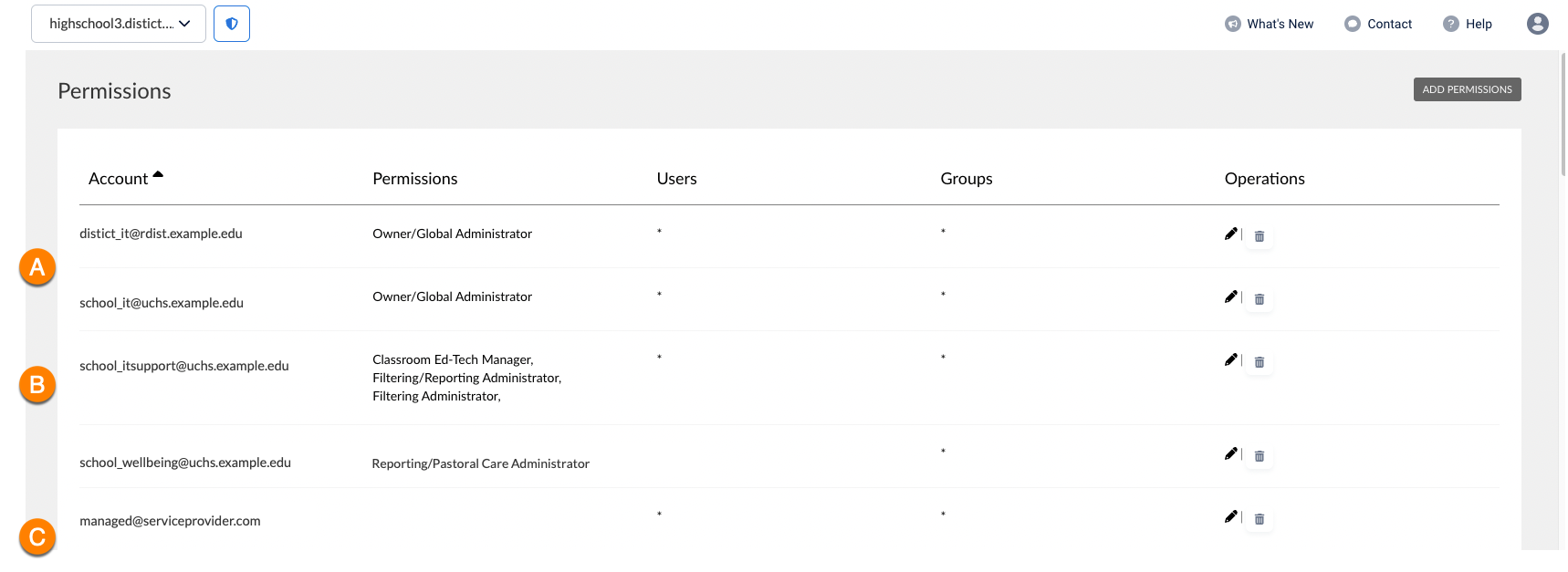
Task: Select account managed@serviceprovider.com
Action: [x=170, y=521]
